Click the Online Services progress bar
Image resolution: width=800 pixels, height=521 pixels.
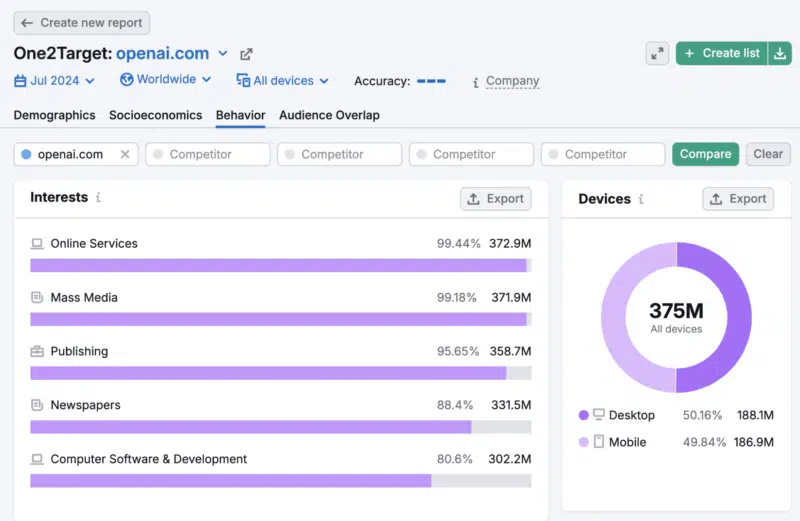pos(281,265)
